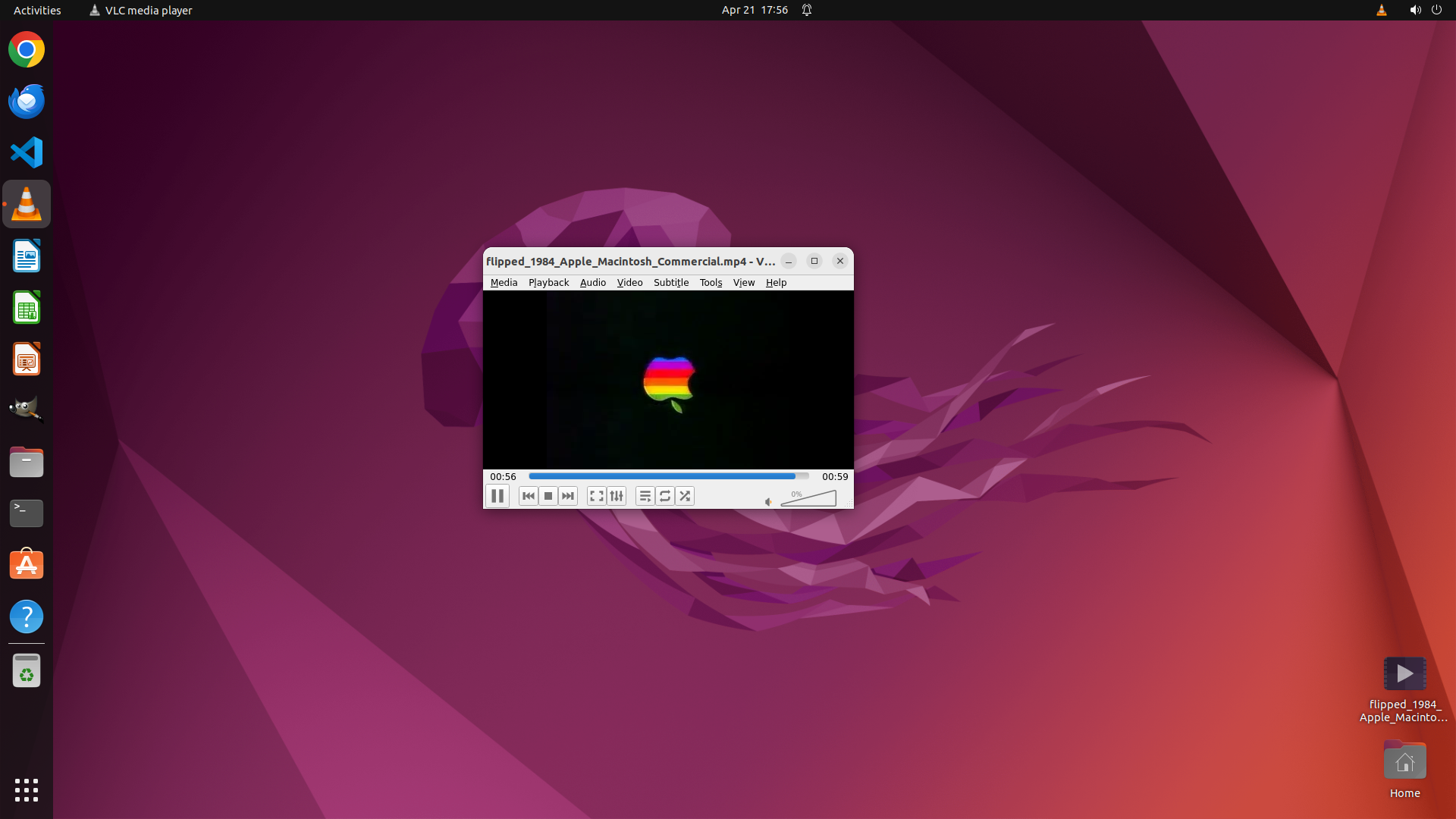Set volume using the volume slider
This screenshot has height=819, width=1456.
pos(808,499)
